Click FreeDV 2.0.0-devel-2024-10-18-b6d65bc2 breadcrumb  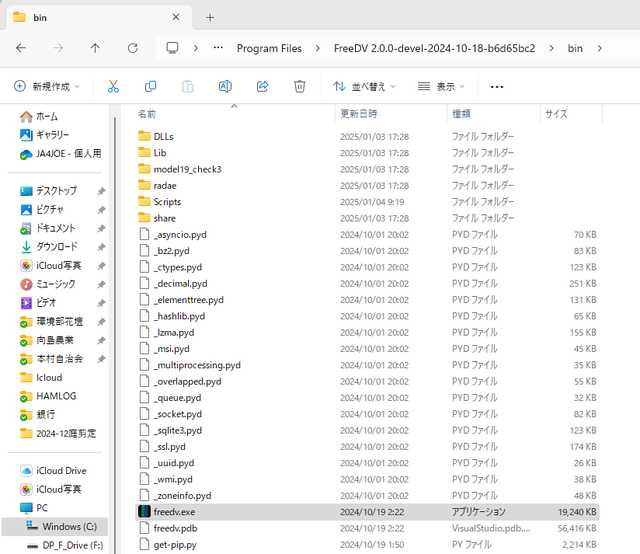(434, 49)
